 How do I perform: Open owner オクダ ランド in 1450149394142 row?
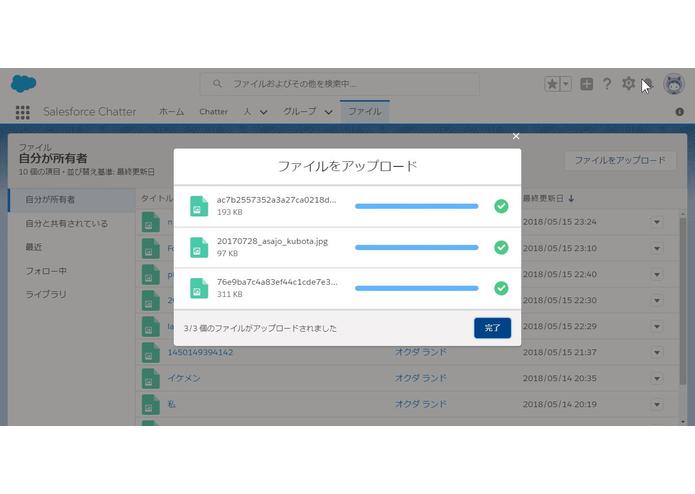pos(421,352)
